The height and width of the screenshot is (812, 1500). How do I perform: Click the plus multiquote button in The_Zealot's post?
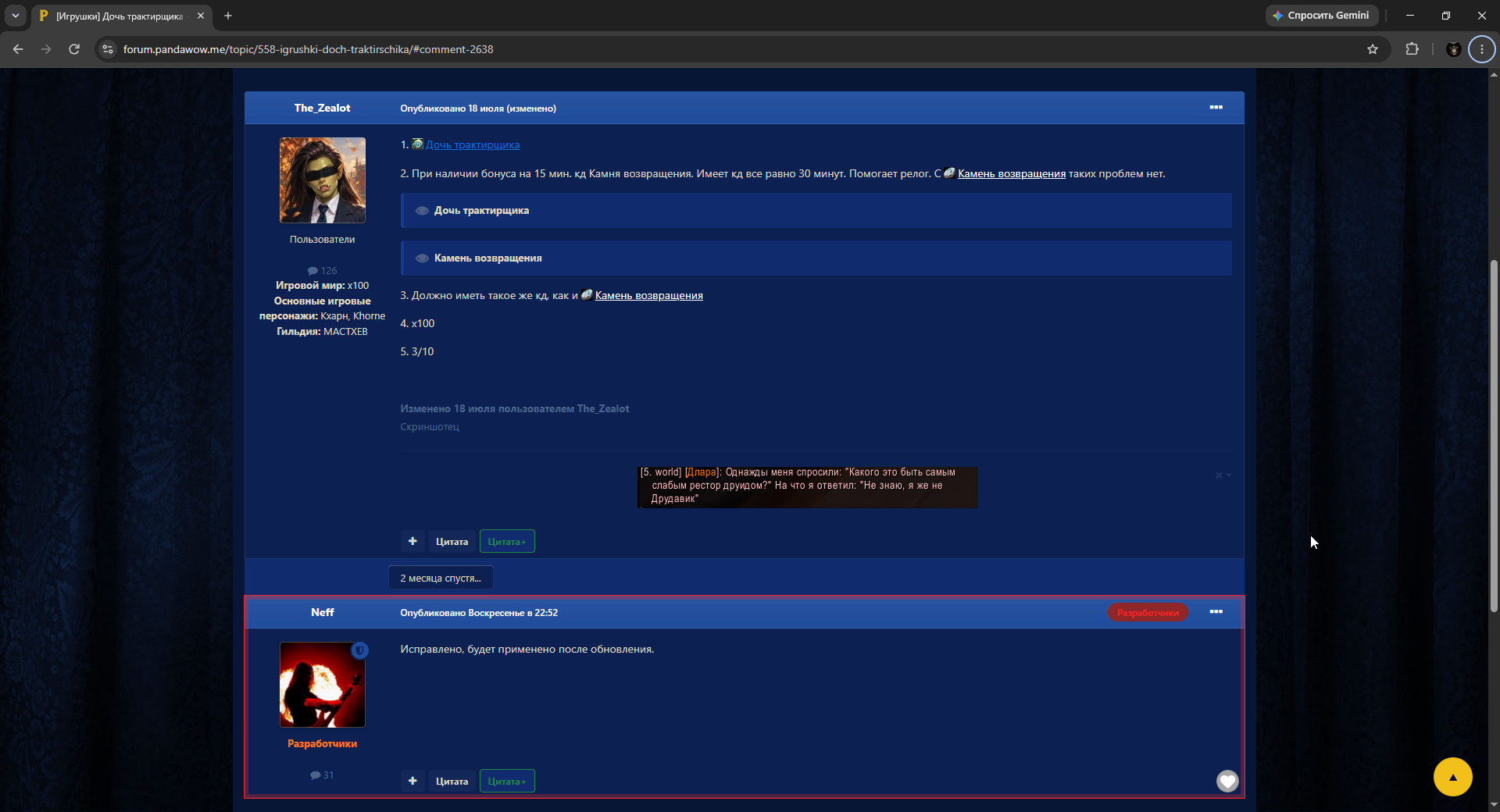tap(412, 541)
